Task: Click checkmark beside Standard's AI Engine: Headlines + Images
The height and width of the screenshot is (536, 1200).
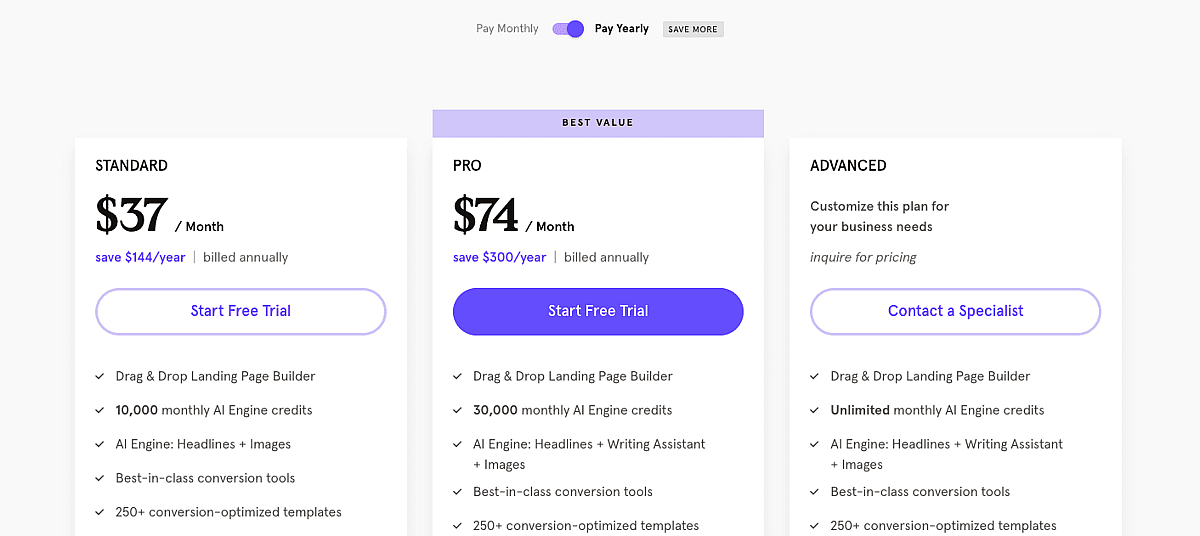Action: [100, 445]
